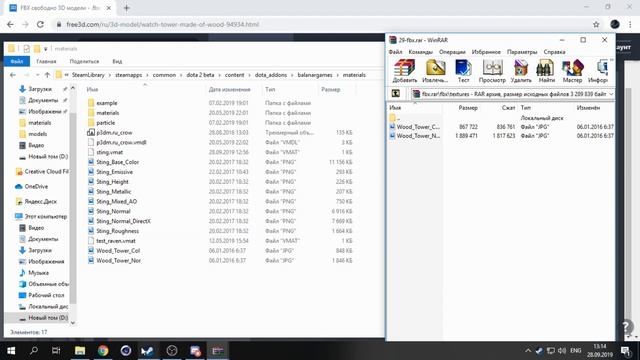The image size is (640, 360).
Task: Click Explorer up-directory arrow
Action: [x=47, y=75]
